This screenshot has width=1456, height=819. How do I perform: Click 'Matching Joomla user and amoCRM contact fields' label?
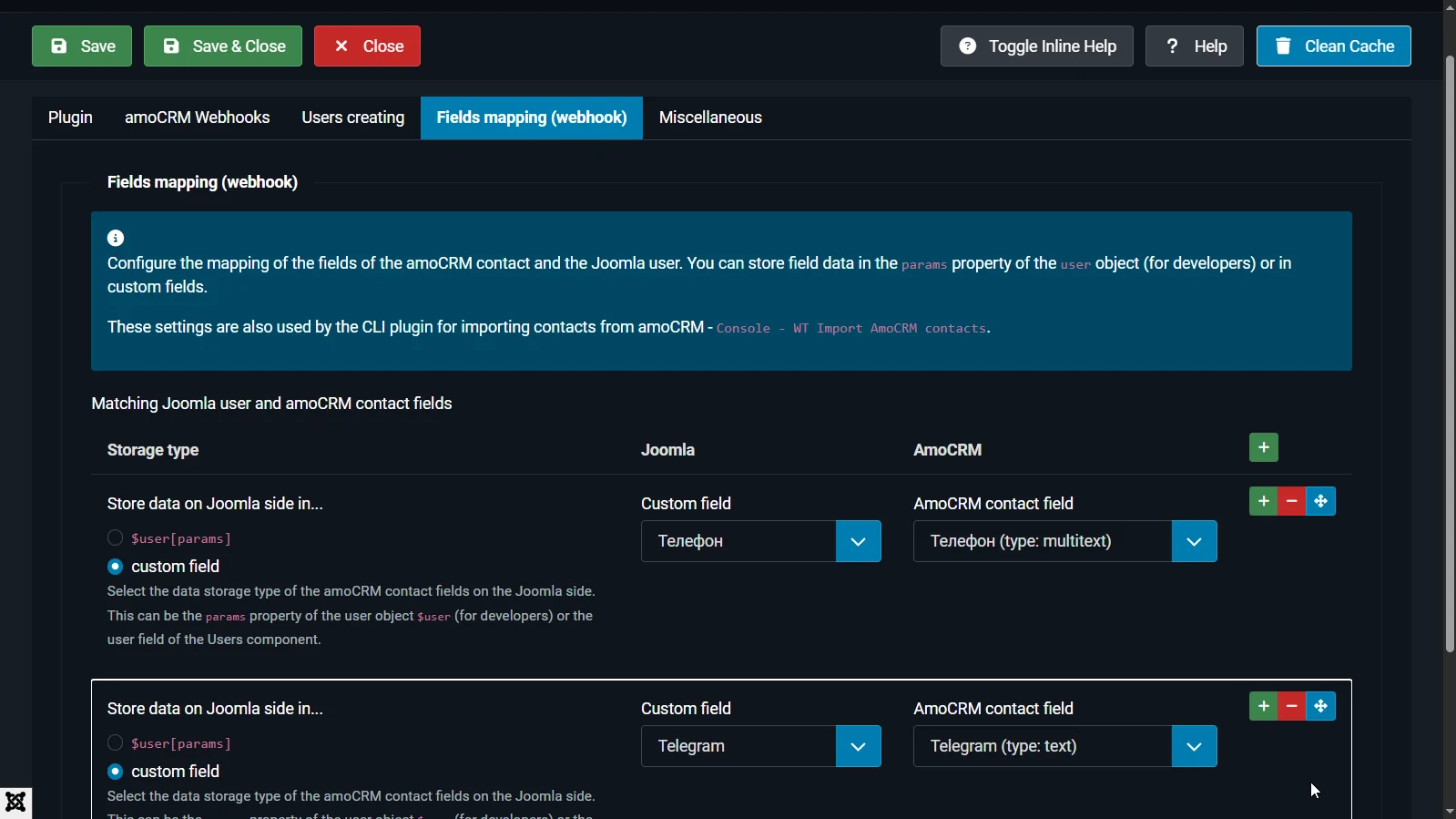tap(271, 404)
